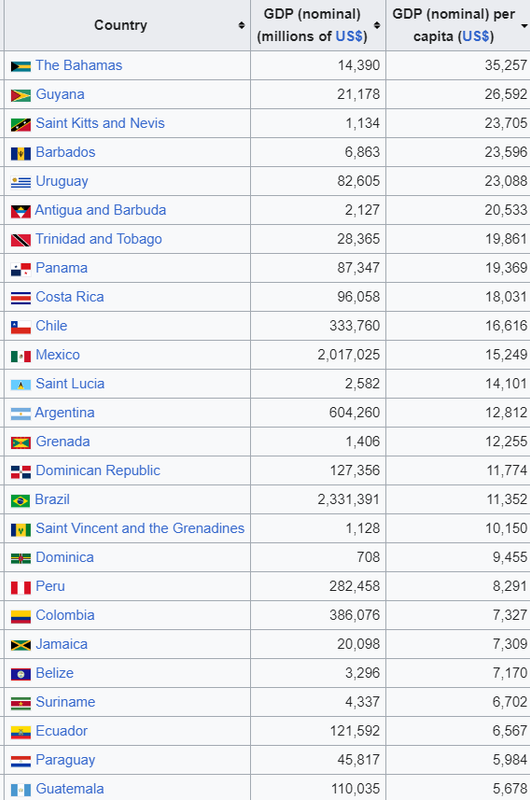The image size is (530, 800).
Task: Open the Suriname country link
Action: click(65, 702)
